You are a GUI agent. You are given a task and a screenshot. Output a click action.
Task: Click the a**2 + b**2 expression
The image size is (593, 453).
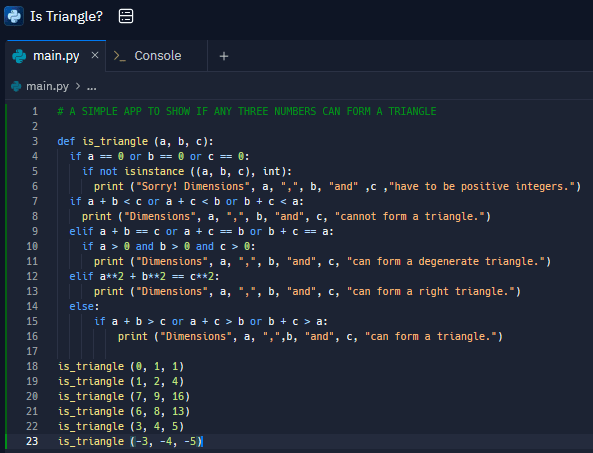coord(132,276)
